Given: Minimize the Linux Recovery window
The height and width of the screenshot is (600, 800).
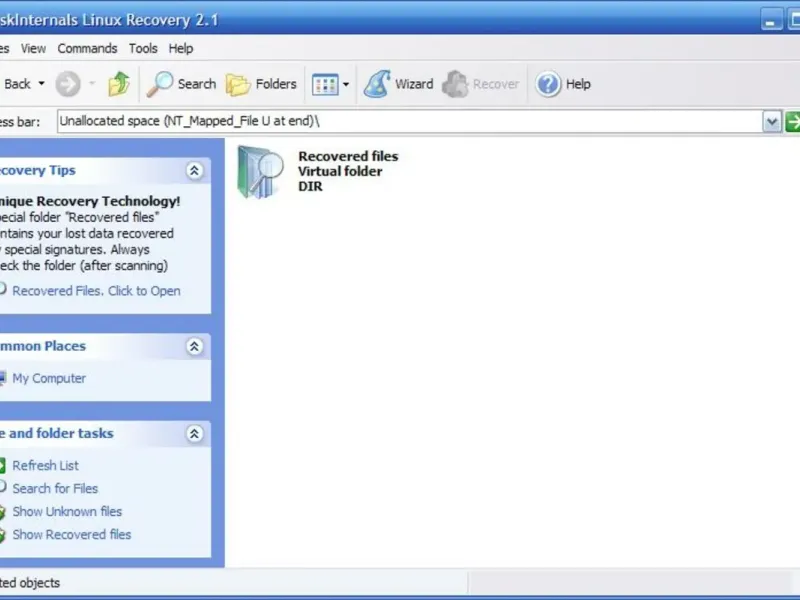Looking at the screenshot, I should (771, 20).
